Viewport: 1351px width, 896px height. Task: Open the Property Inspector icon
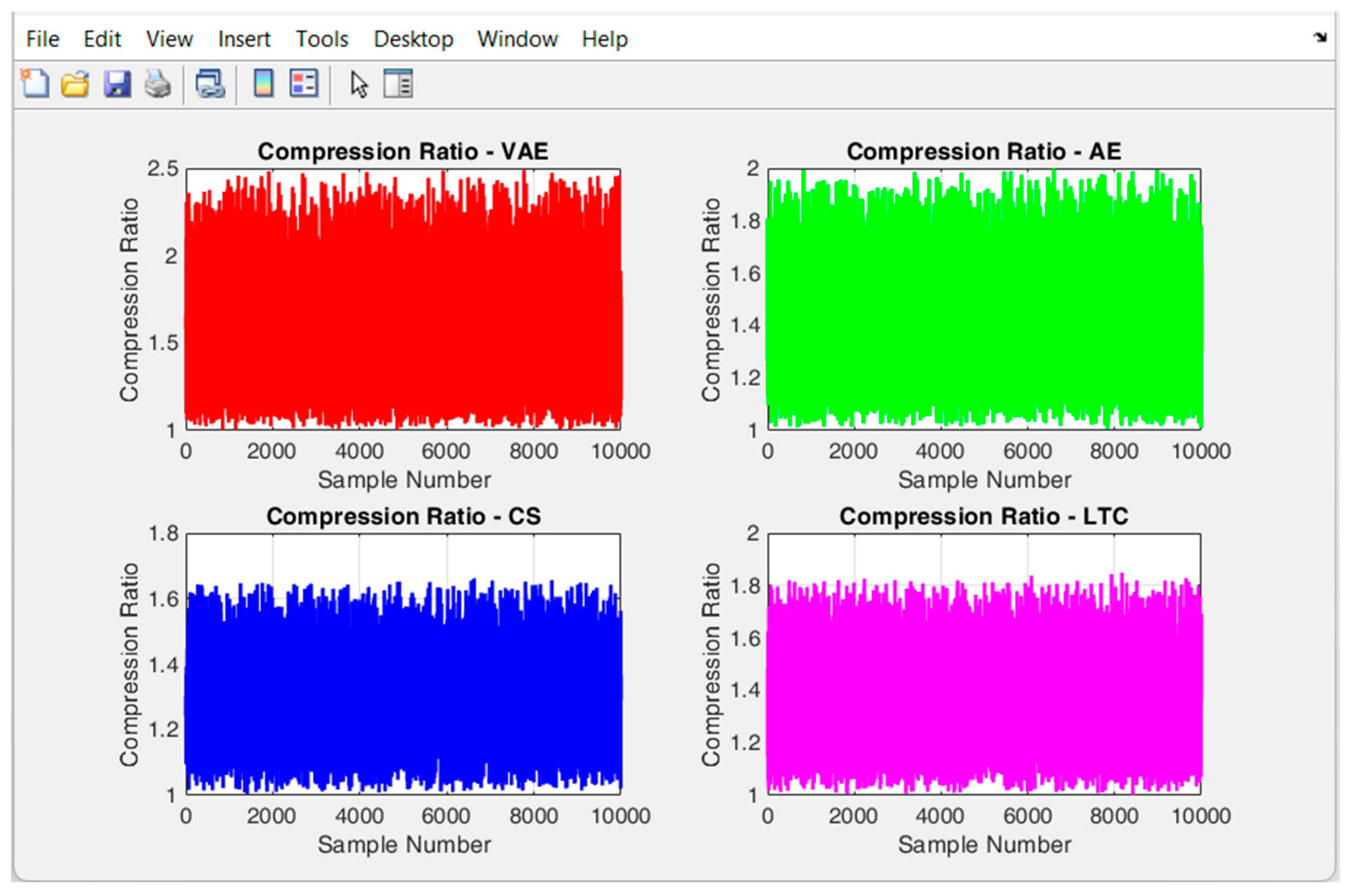click(398, 84)
